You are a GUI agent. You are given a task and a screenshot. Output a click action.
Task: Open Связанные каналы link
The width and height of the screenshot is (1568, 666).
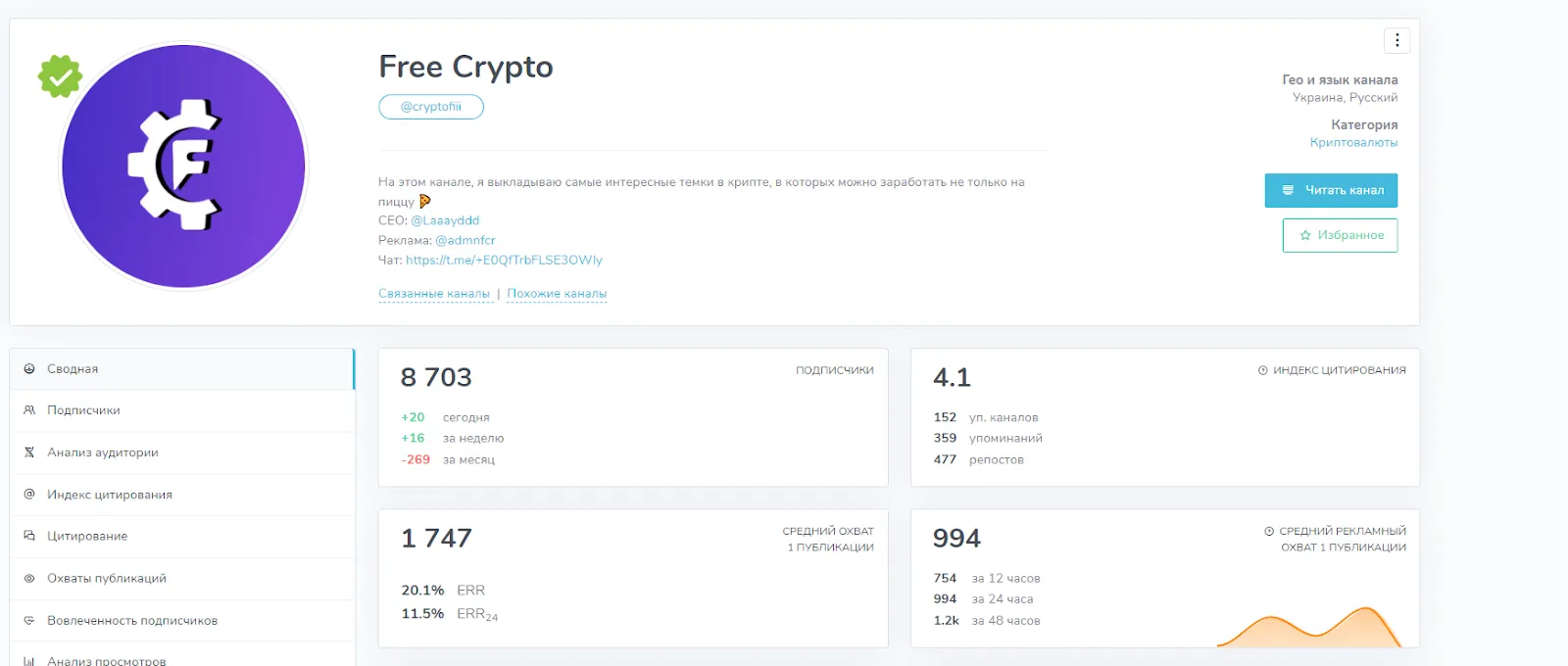click(434, 294)
